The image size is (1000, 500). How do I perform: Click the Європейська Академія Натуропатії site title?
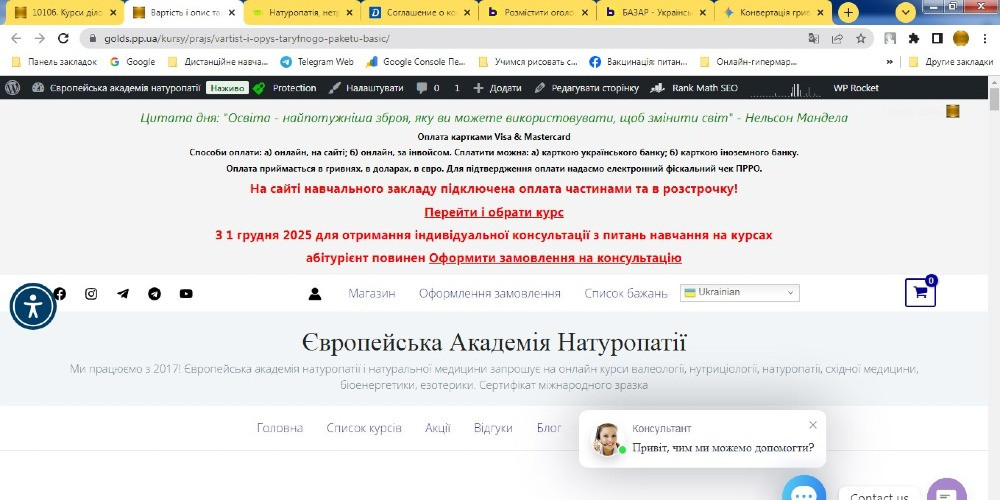(x=494, y=343)
